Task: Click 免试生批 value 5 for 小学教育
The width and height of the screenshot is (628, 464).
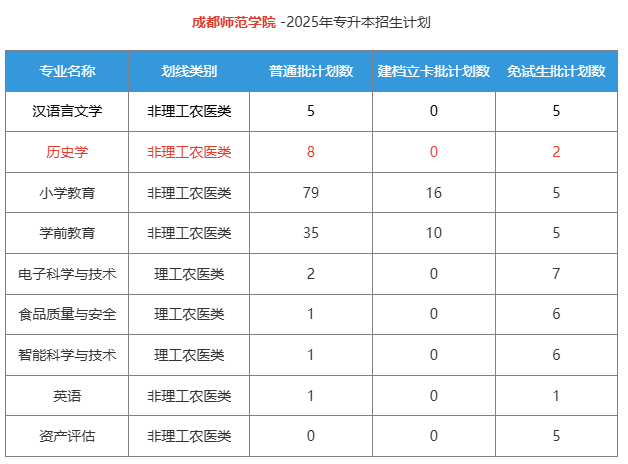Action: (x=556, y=193)
